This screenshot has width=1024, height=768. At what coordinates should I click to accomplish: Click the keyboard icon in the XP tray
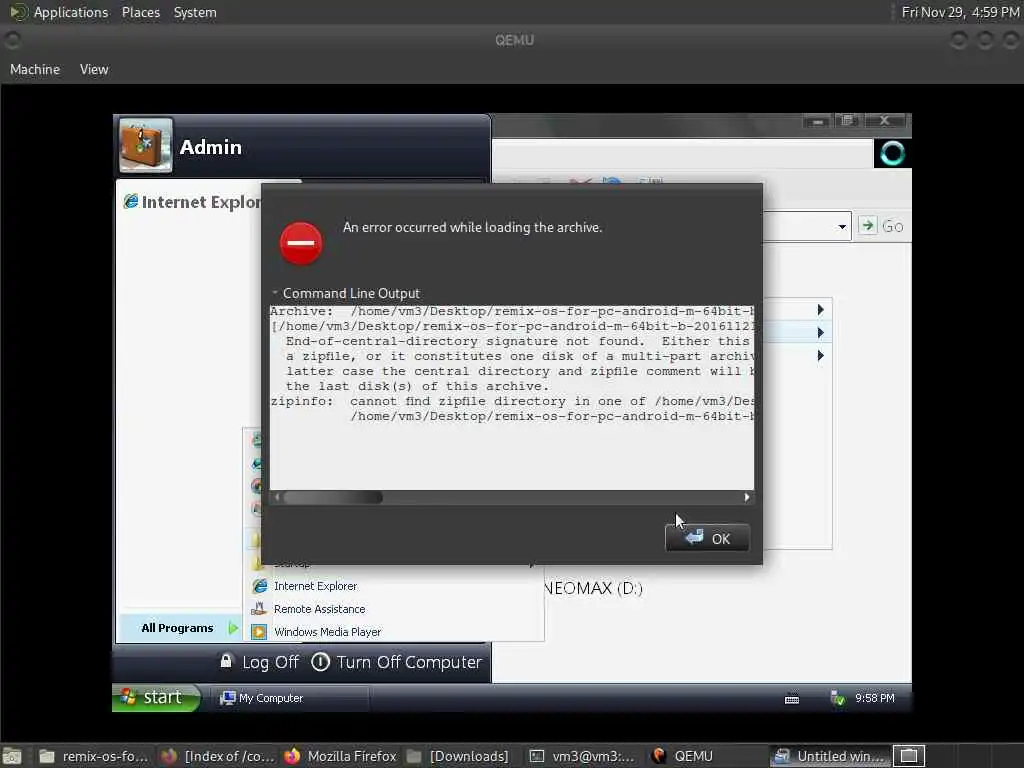click(x=792, y=699)
